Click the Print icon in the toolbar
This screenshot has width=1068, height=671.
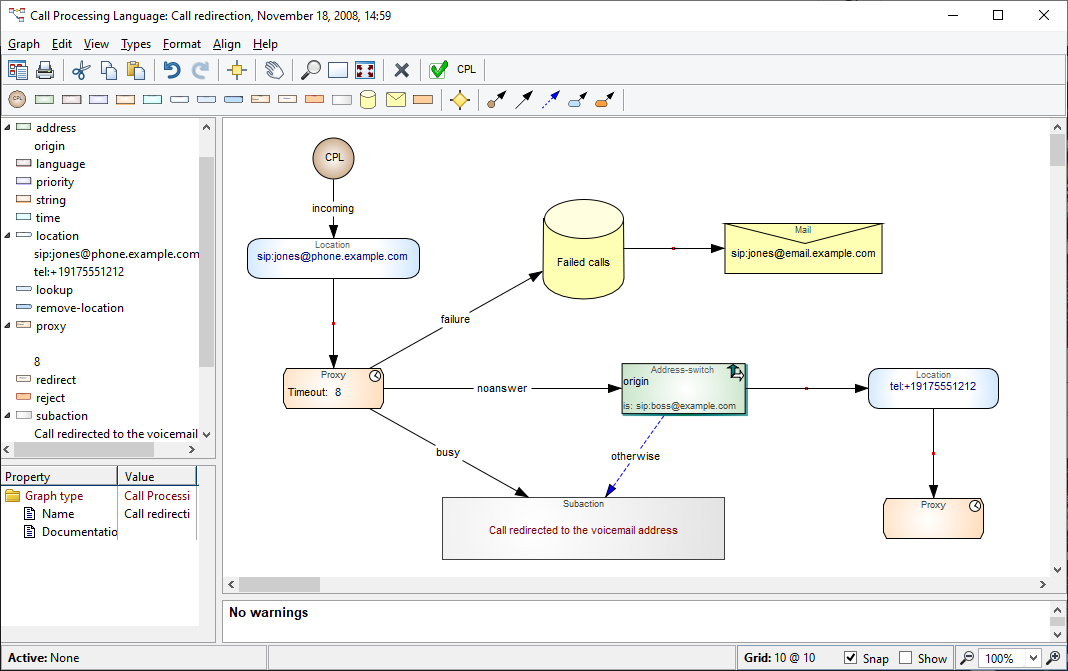click(x=44, y=70)
